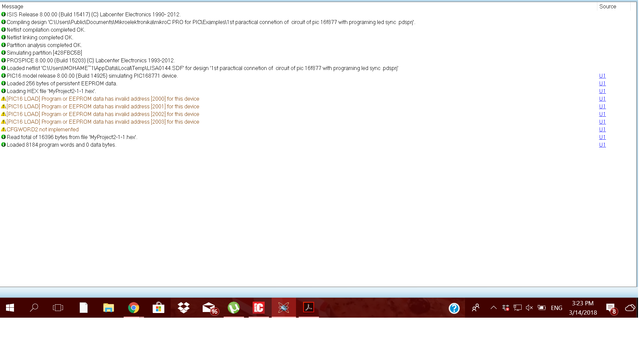
Task: Switch to Adobe Acrobat in the taskbar
Action: point(309,308)
